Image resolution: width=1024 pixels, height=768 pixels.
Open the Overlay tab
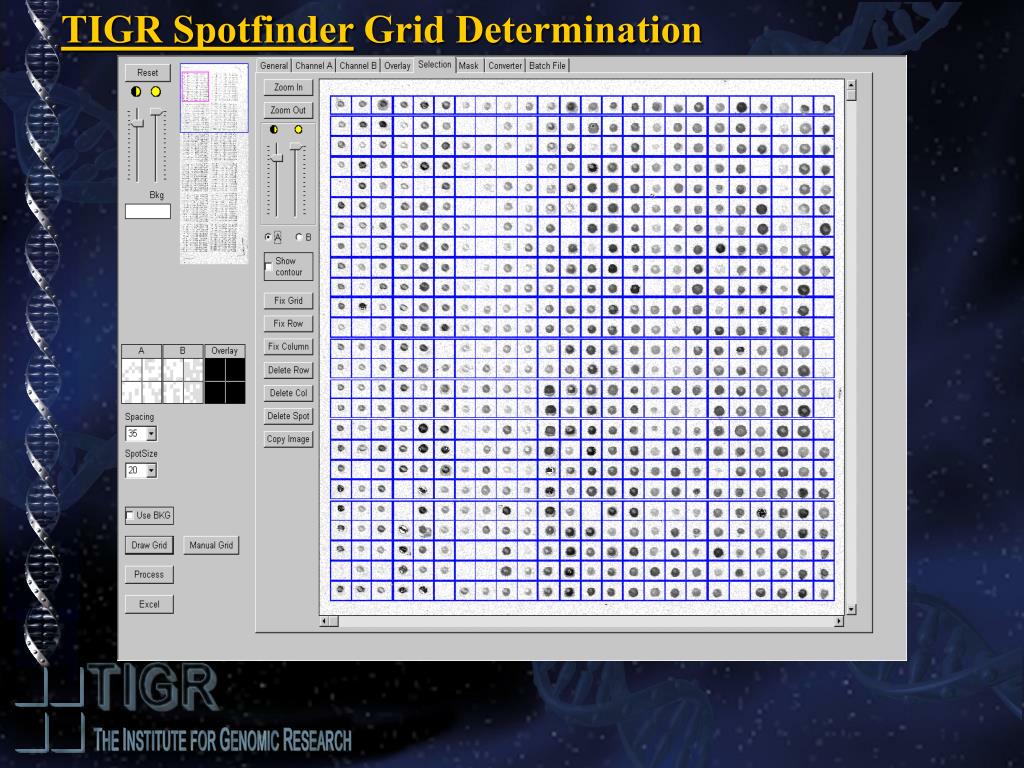397,65
